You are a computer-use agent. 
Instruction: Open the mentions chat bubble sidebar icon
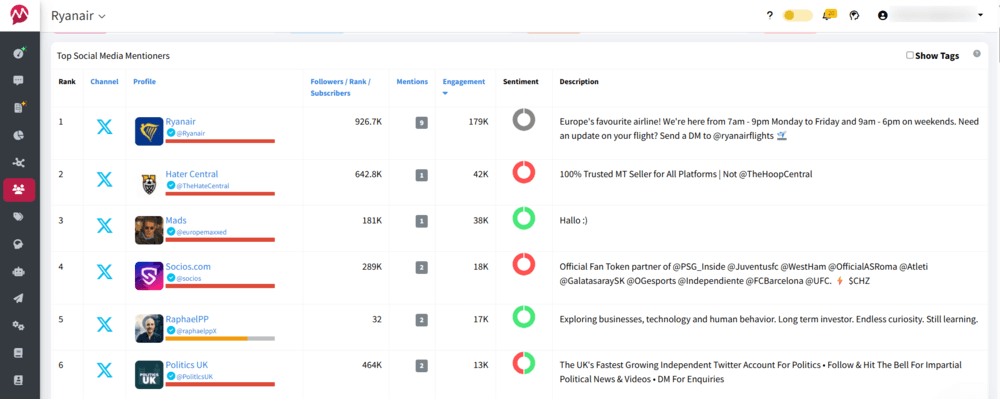(18, 80)
